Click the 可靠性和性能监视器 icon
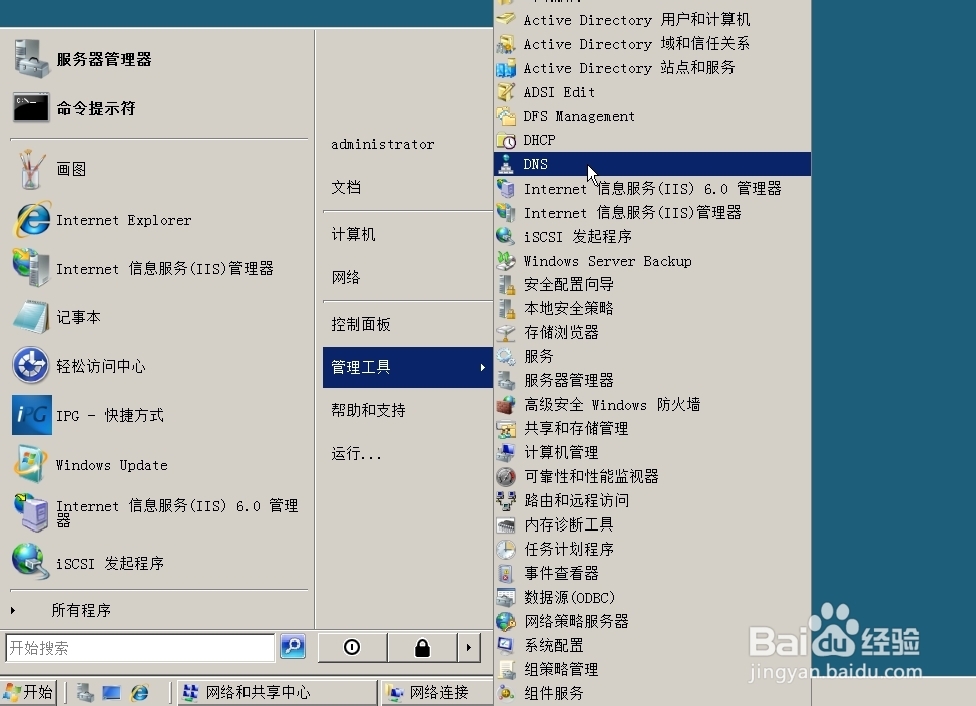This screenshot has height=706, width=976. [506, 477]
